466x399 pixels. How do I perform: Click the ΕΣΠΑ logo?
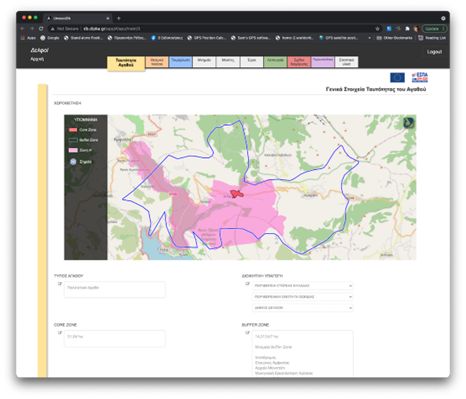(420, 77)
